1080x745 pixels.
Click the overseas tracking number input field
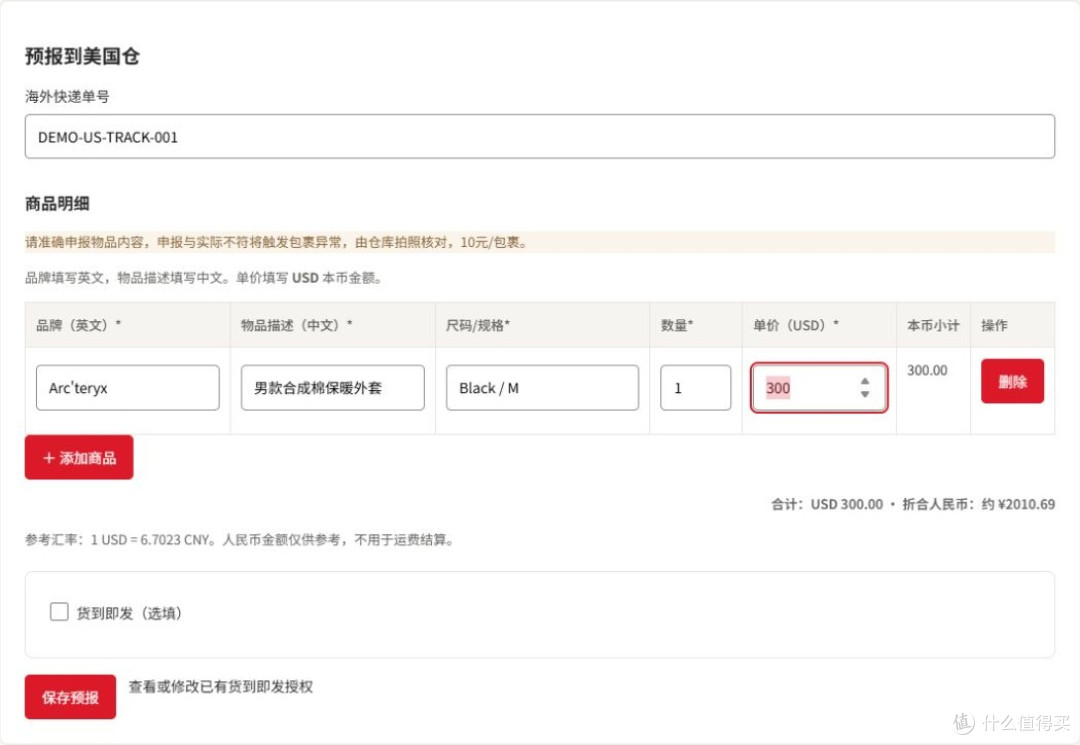click(539, 136)
